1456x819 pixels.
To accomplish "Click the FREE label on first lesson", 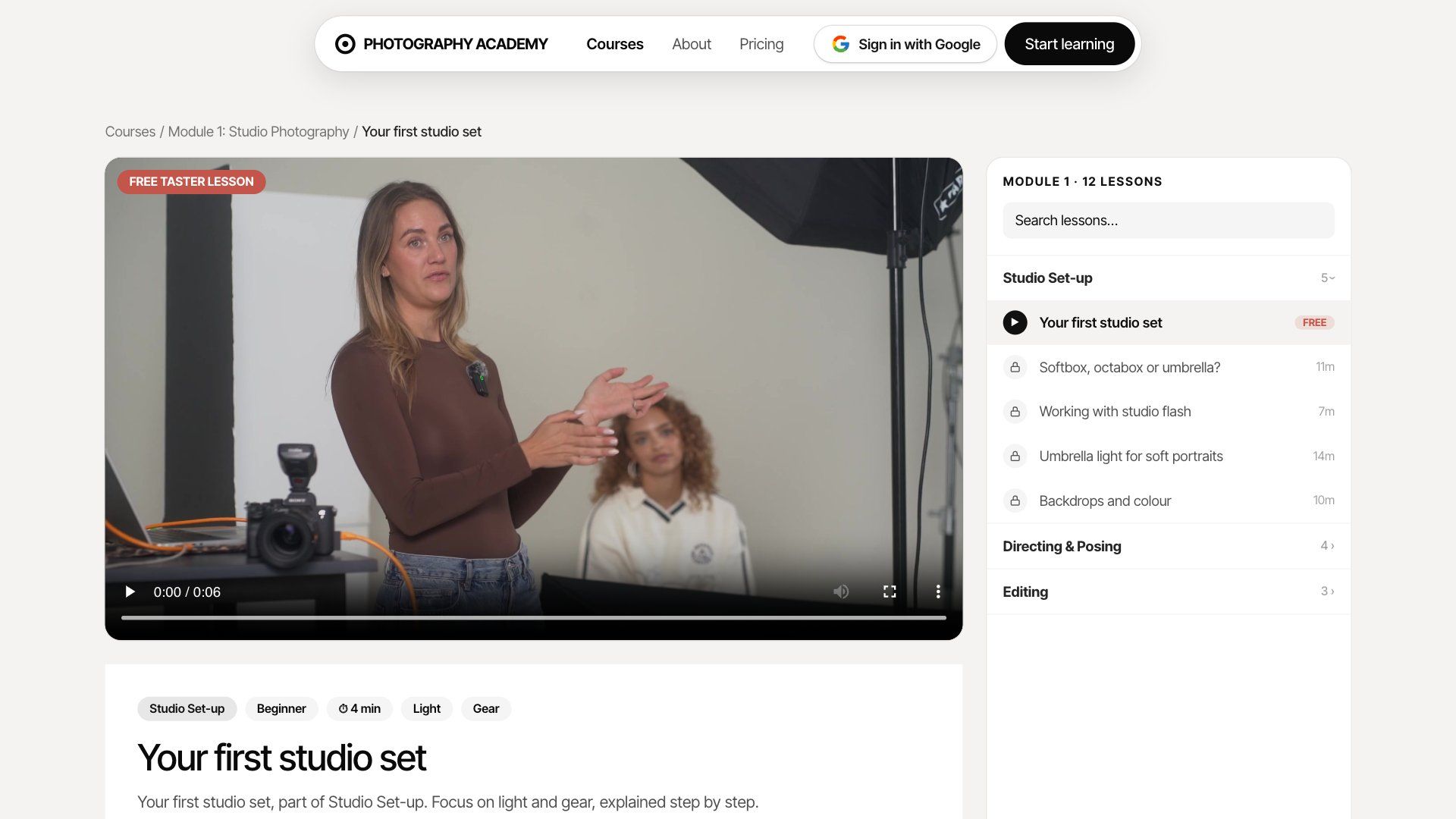I will pyautogui.click(x=1314, y=322).
